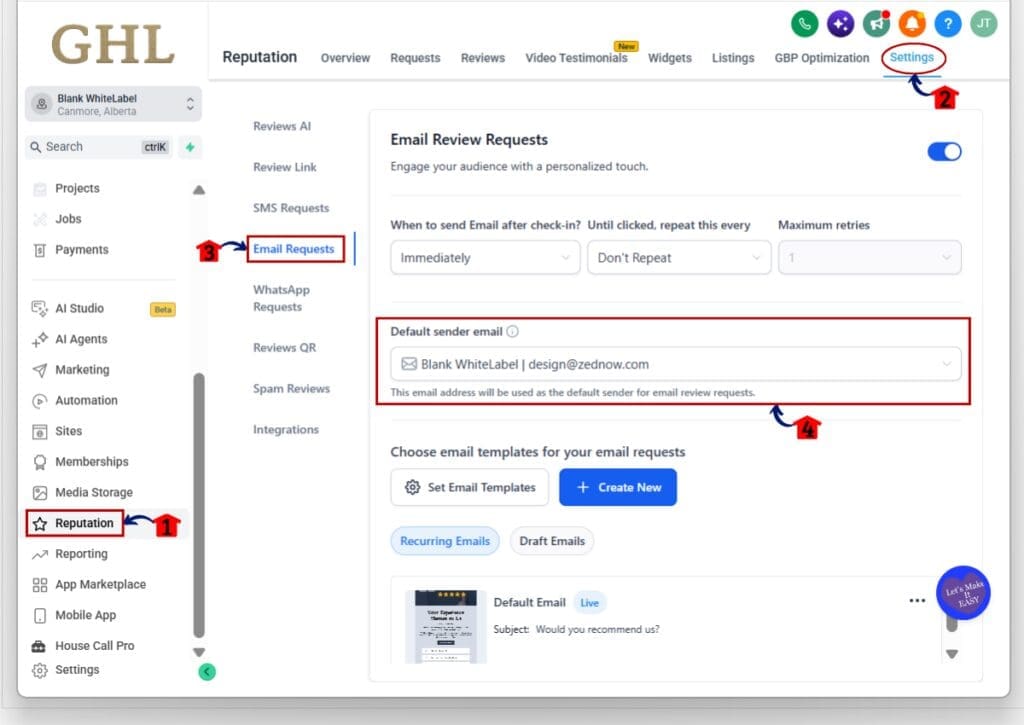Viewport: 1024px width, 725px height.
Task: Select the top Settings tab
Action: click(912, 57)
